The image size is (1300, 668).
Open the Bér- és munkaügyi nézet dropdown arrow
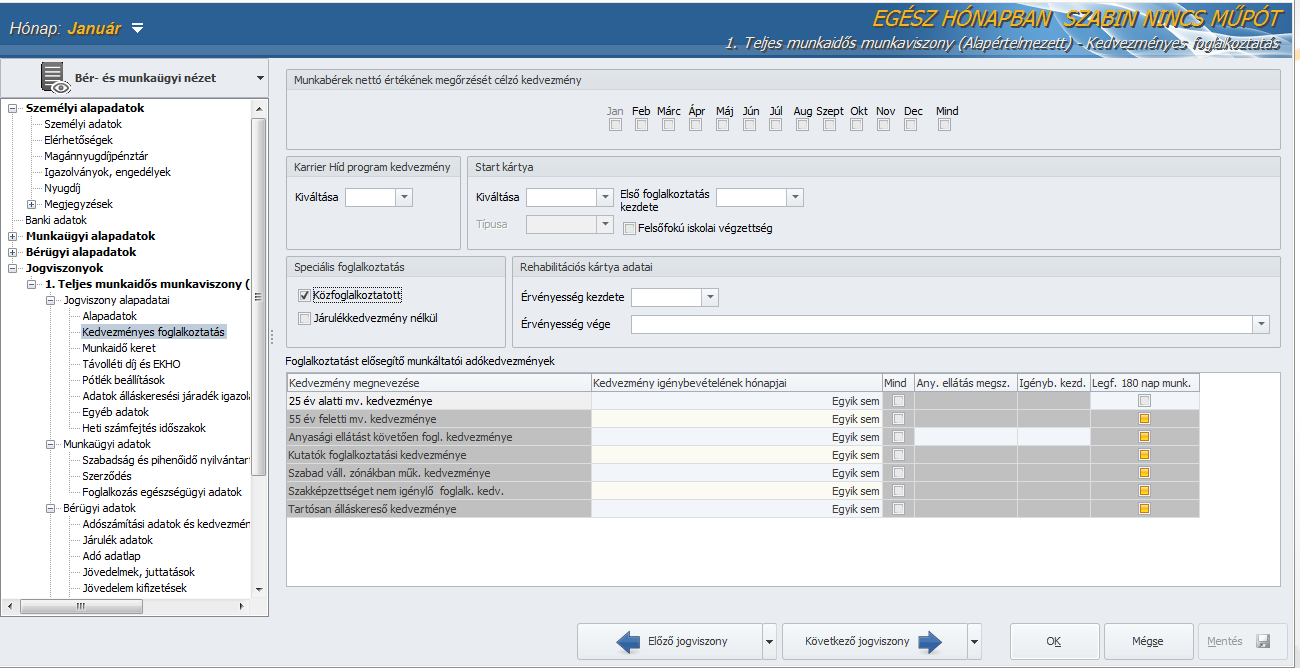(260, 78)
